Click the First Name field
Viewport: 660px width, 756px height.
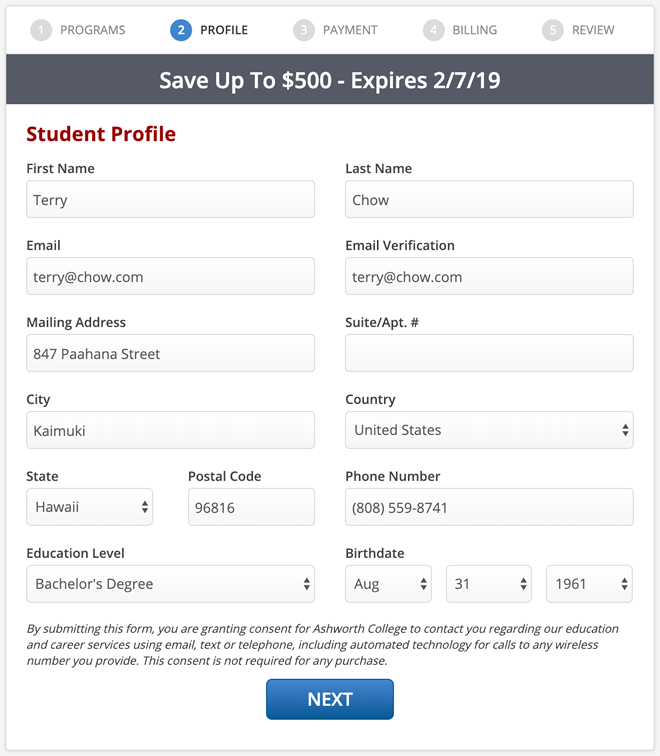170,200
